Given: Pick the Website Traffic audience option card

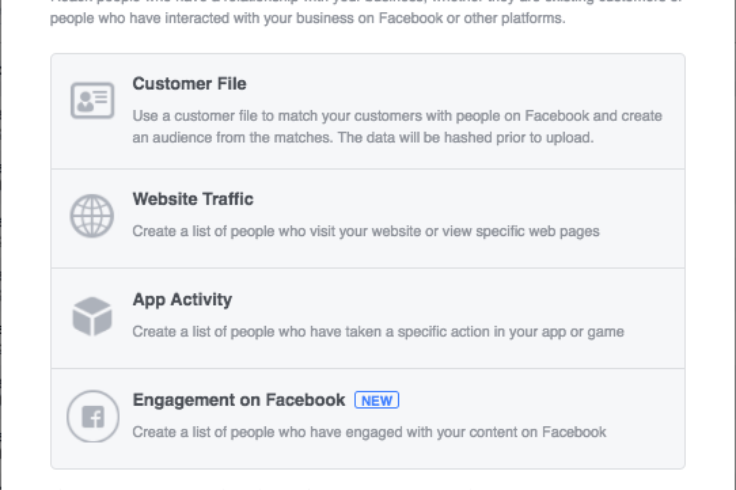Looking at the screenshot, I should [368, 219].
